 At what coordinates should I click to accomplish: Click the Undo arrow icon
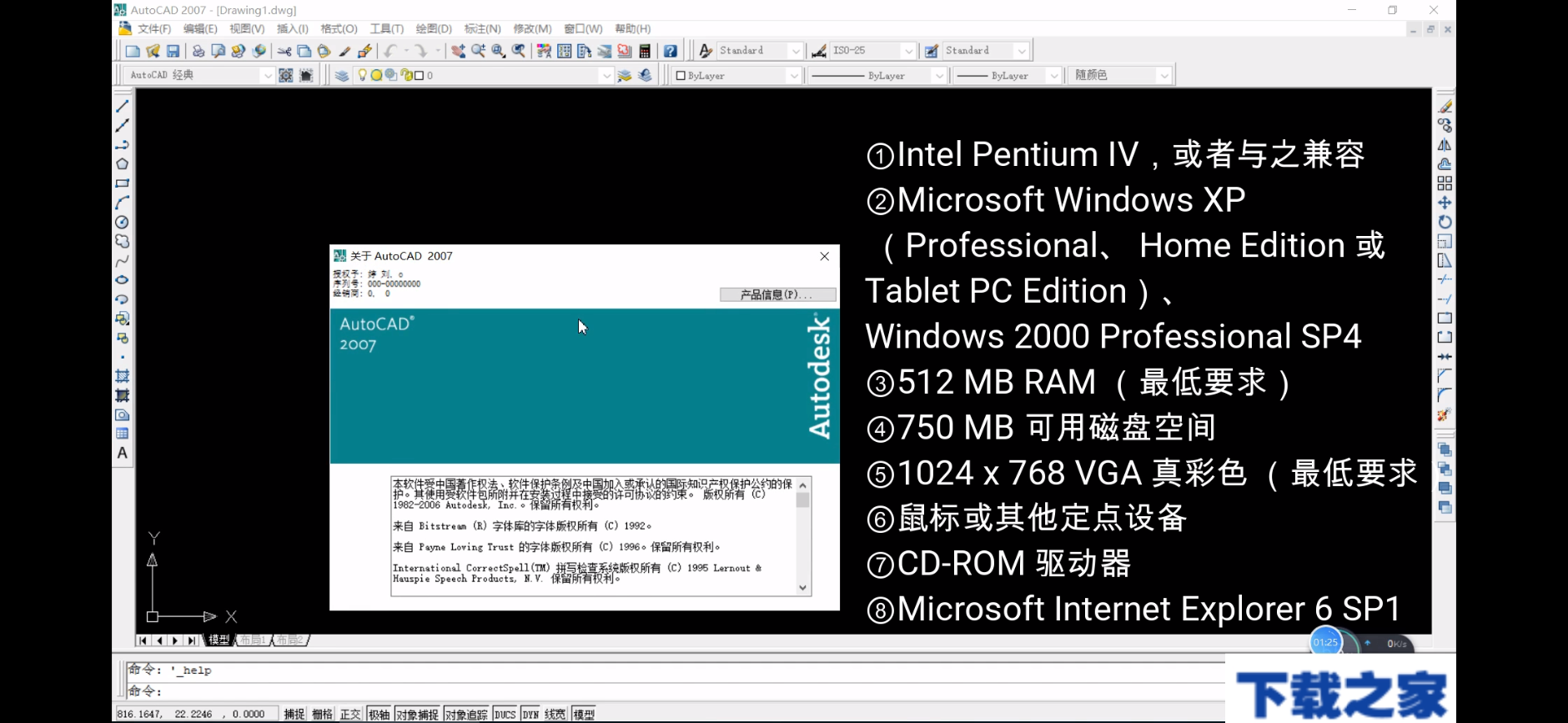pos(390,51)
